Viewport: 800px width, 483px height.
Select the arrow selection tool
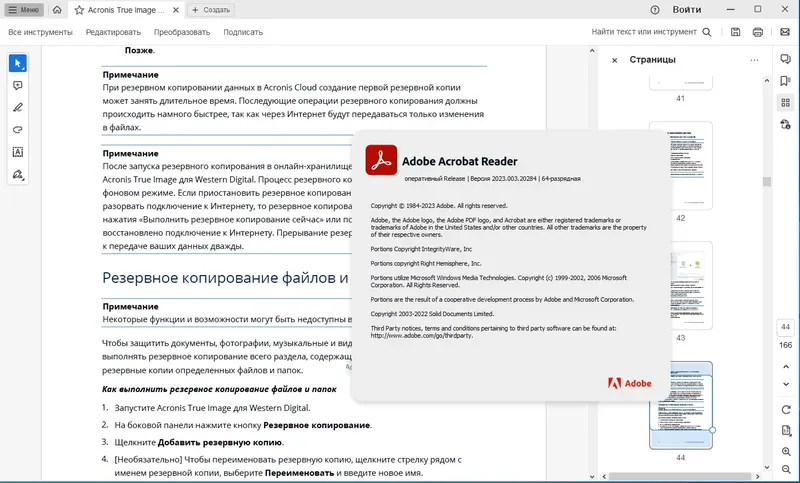18,63
